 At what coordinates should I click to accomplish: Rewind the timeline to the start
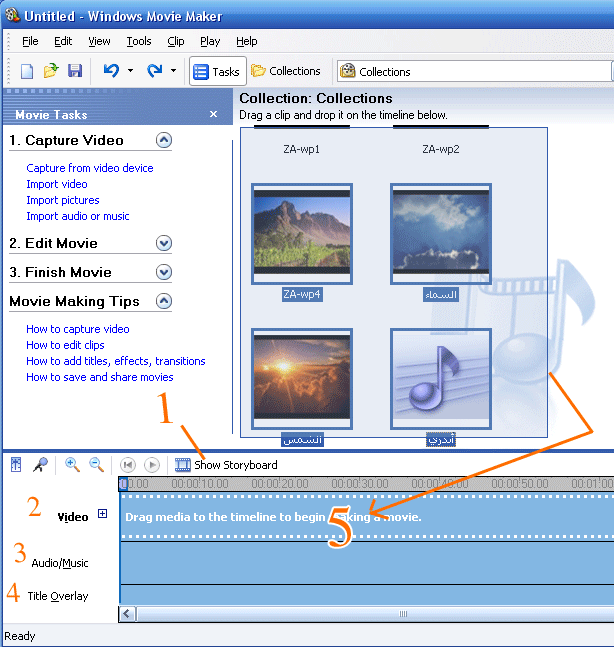pos(128,465)
